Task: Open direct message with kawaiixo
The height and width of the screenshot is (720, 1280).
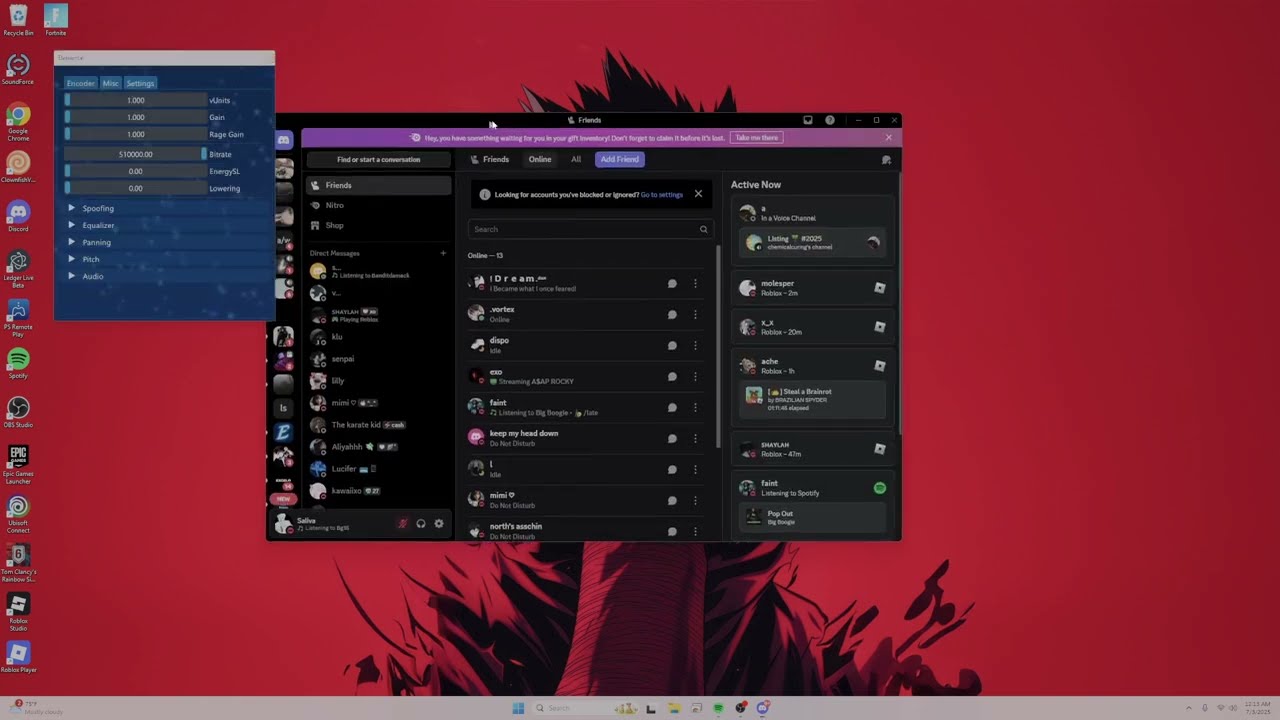Action: pyautogui.click(x=378, y=490)
